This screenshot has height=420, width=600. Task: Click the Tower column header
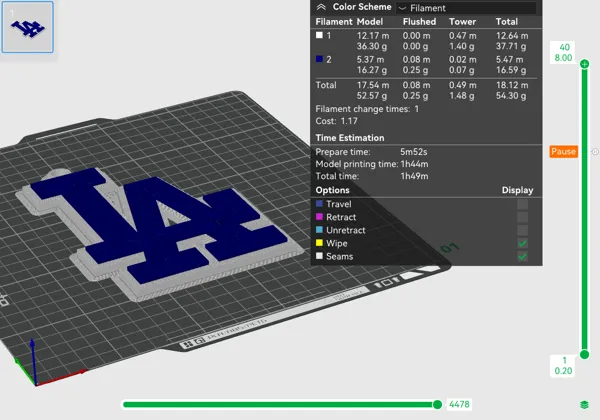[x=462, y=22]
